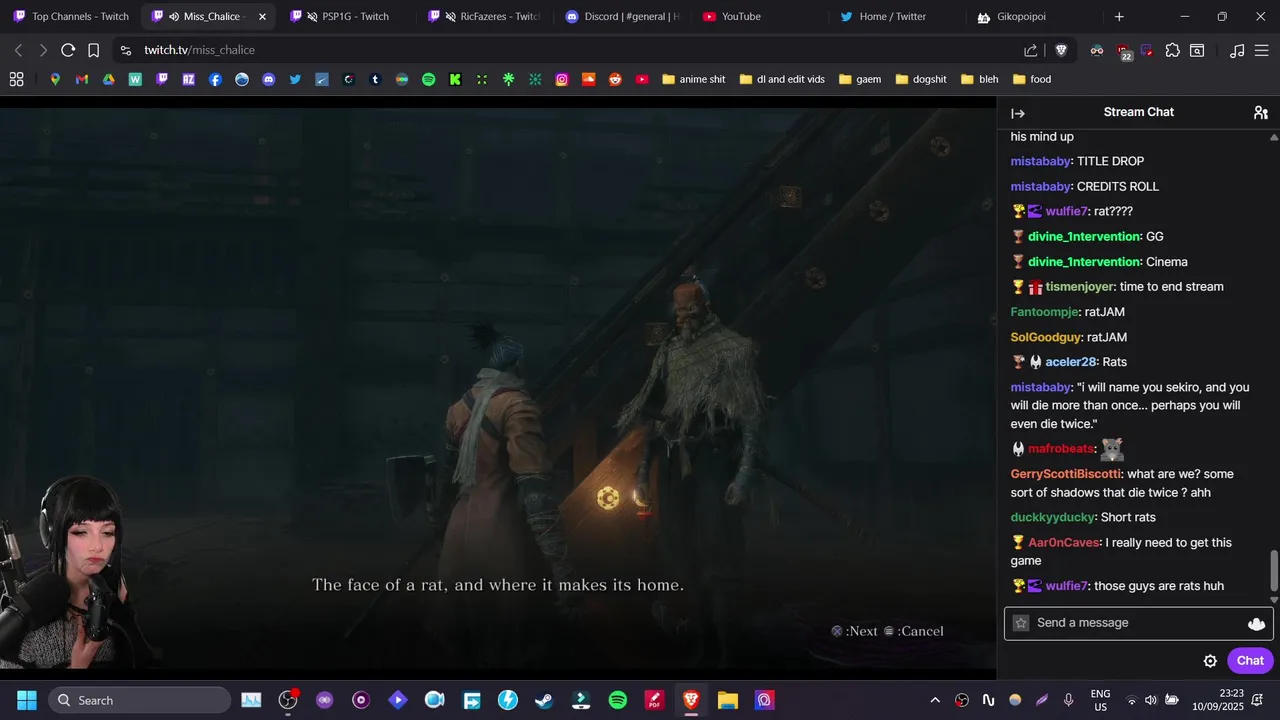
Task: Expand the dogshit bookmarks folder
Action: [922, 79]
